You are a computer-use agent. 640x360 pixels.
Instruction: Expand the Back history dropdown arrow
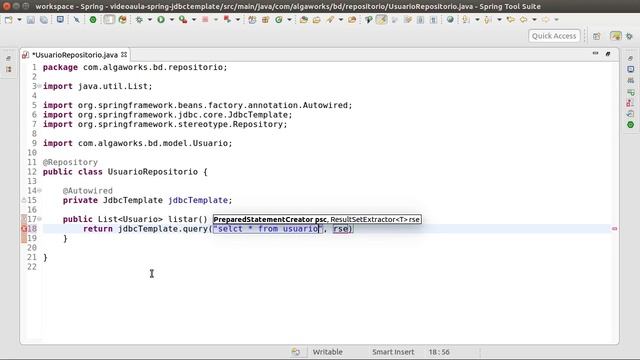pyautogui.click(x=534, y=20)
